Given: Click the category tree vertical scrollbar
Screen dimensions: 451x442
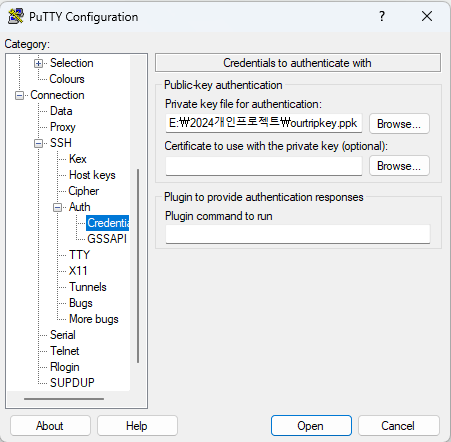Looking at the screenshot, I should (138, 266).
